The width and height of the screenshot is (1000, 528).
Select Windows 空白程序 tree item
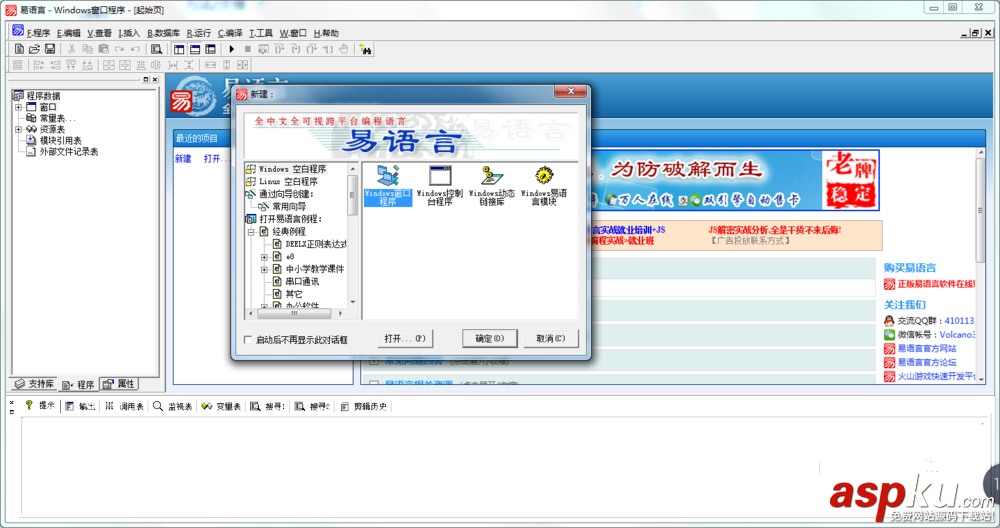point(292,169)
